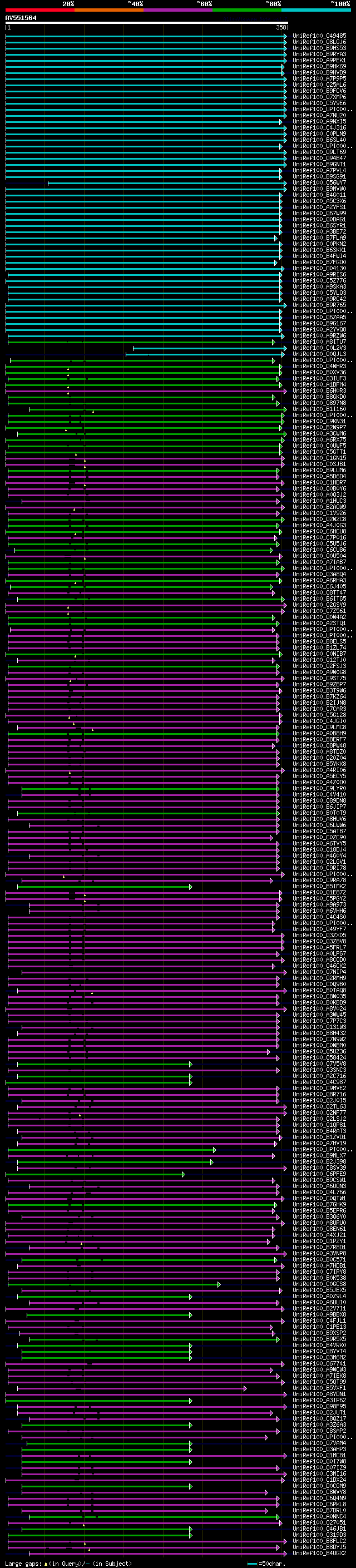The width and height of the screenshot is (356, 1568).
Task: Click the purple alignment bar for UniRef100_B6H0R3
Action: coord(146,391)
